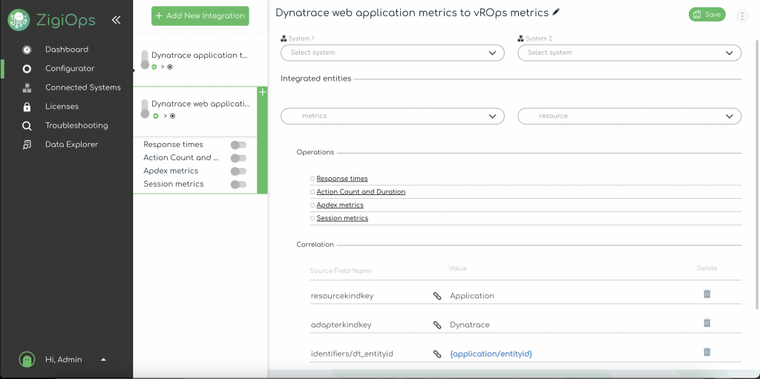Viewport: 760px width, 379px height.
Task: Click the Data Explorer icon
Action: 27,144
